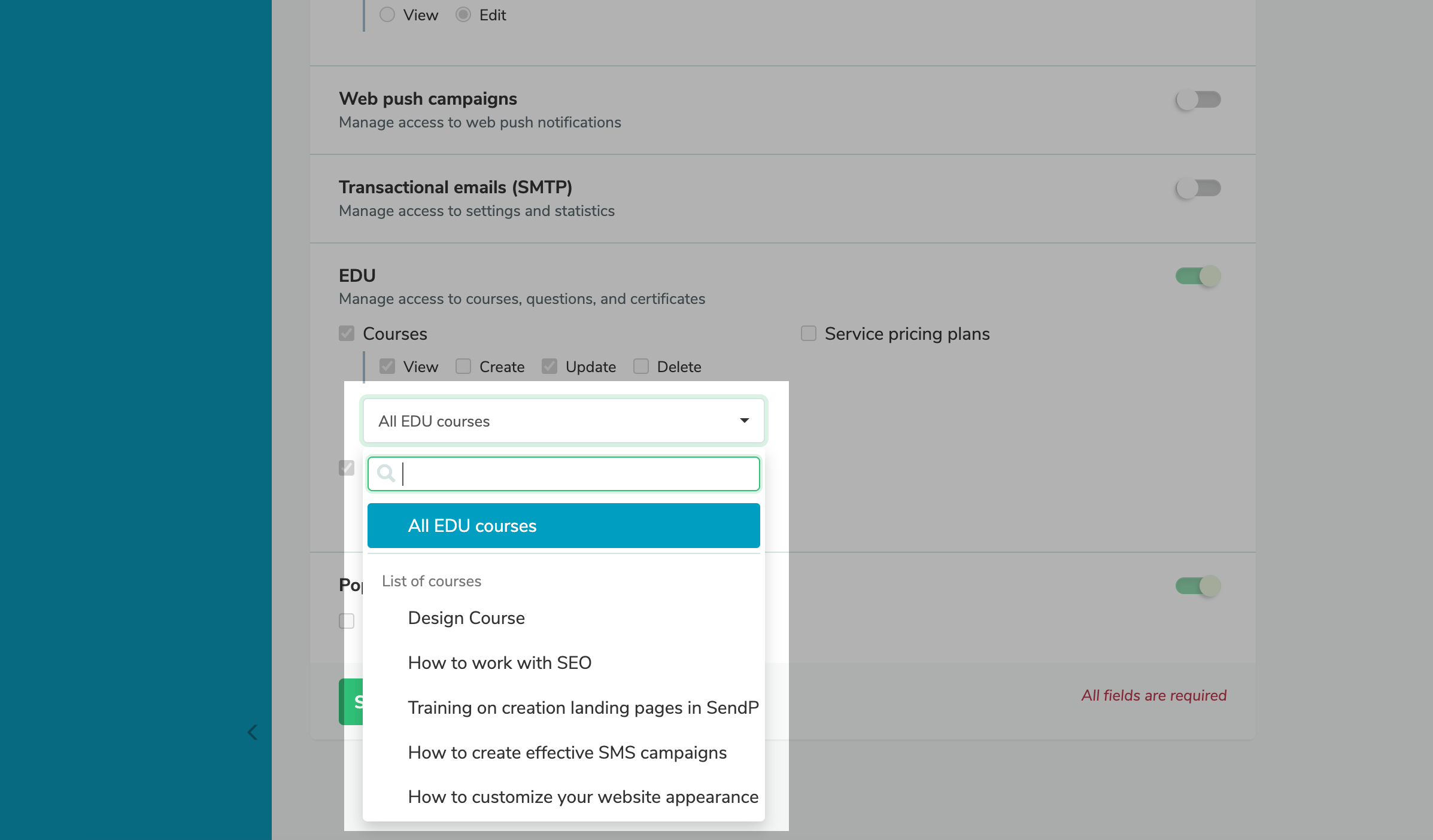Click the List of courses label
This screenshot has height=840, width=1433.
point(432,581)
